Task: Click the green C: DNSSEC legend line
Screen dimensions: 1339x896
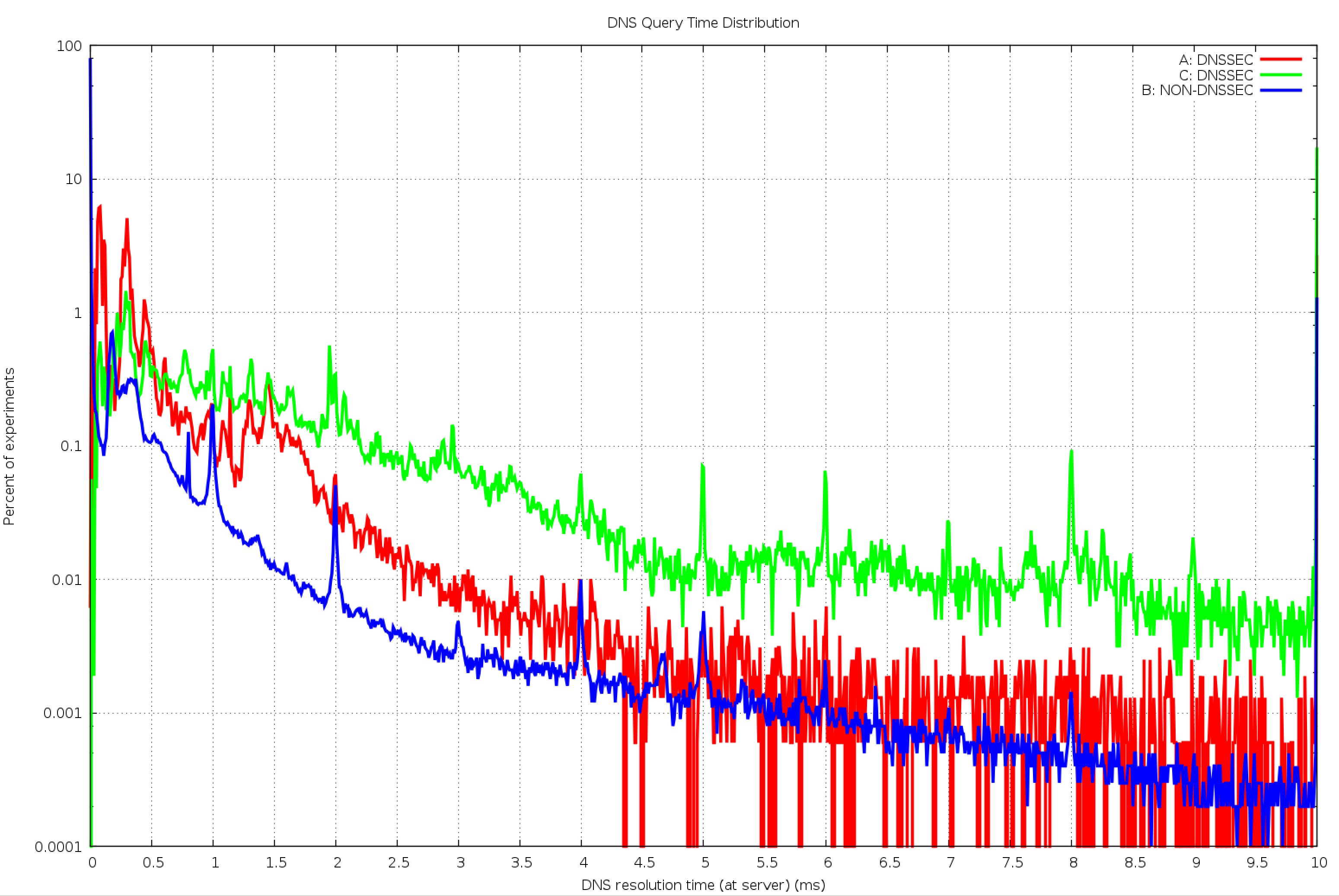Action: [1281, 75]
